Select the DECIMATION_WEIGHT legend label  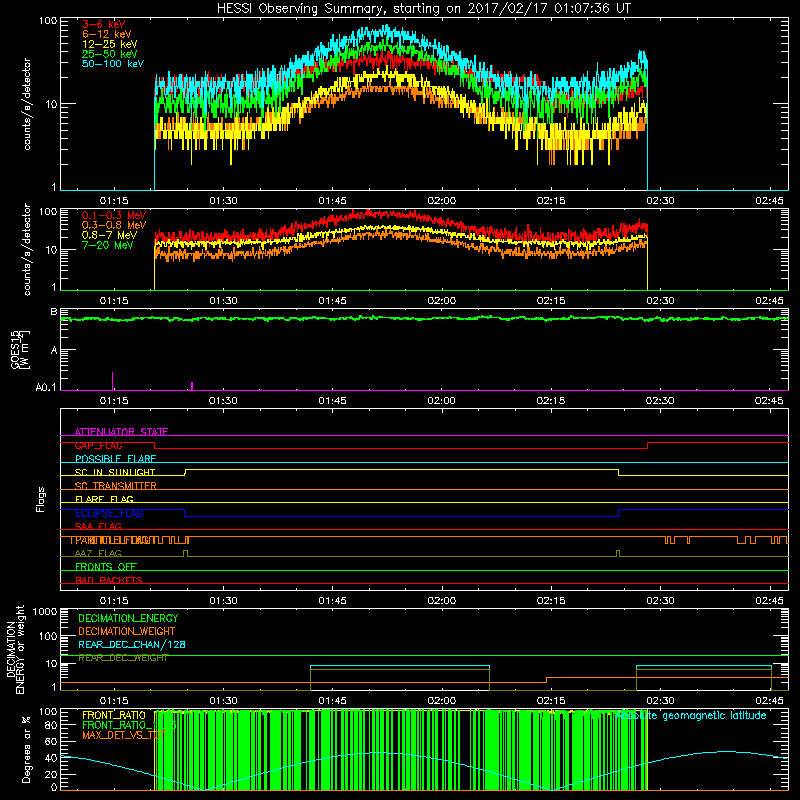[127, 631]
